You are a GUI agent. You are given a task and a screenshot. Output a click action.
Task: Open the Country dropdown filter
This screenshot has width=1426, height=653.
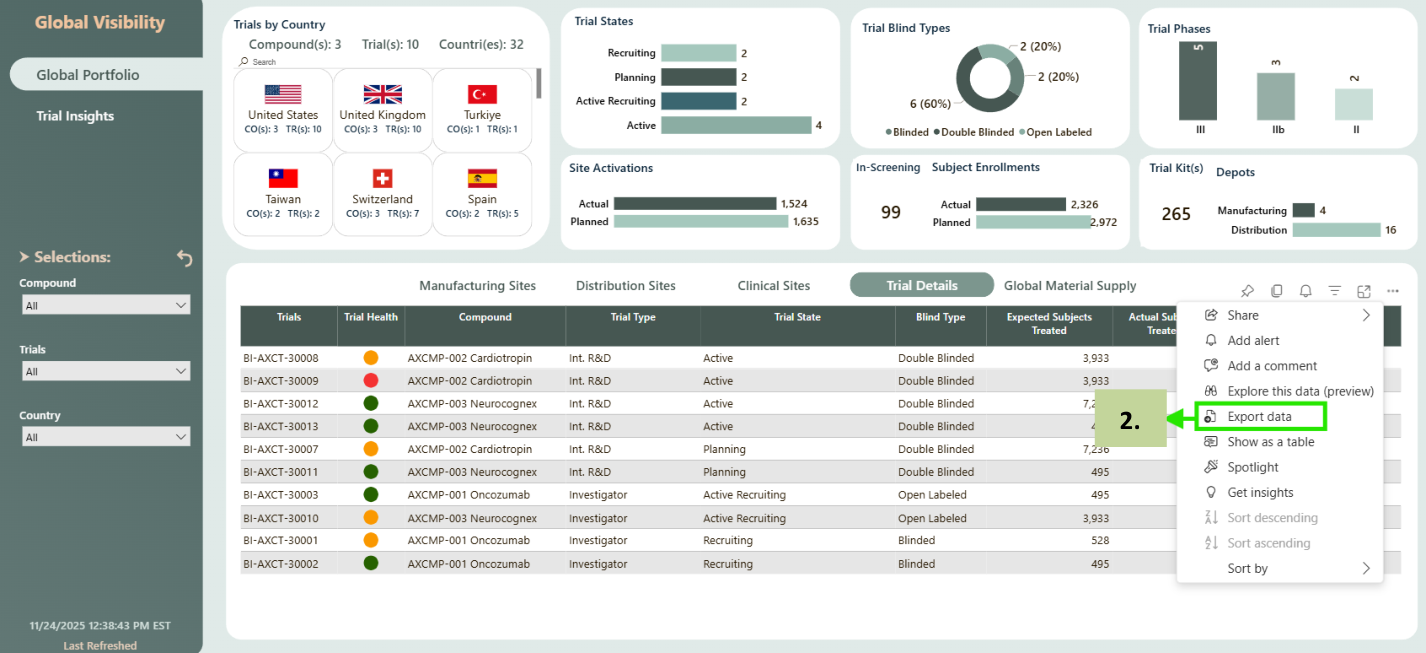106,437
